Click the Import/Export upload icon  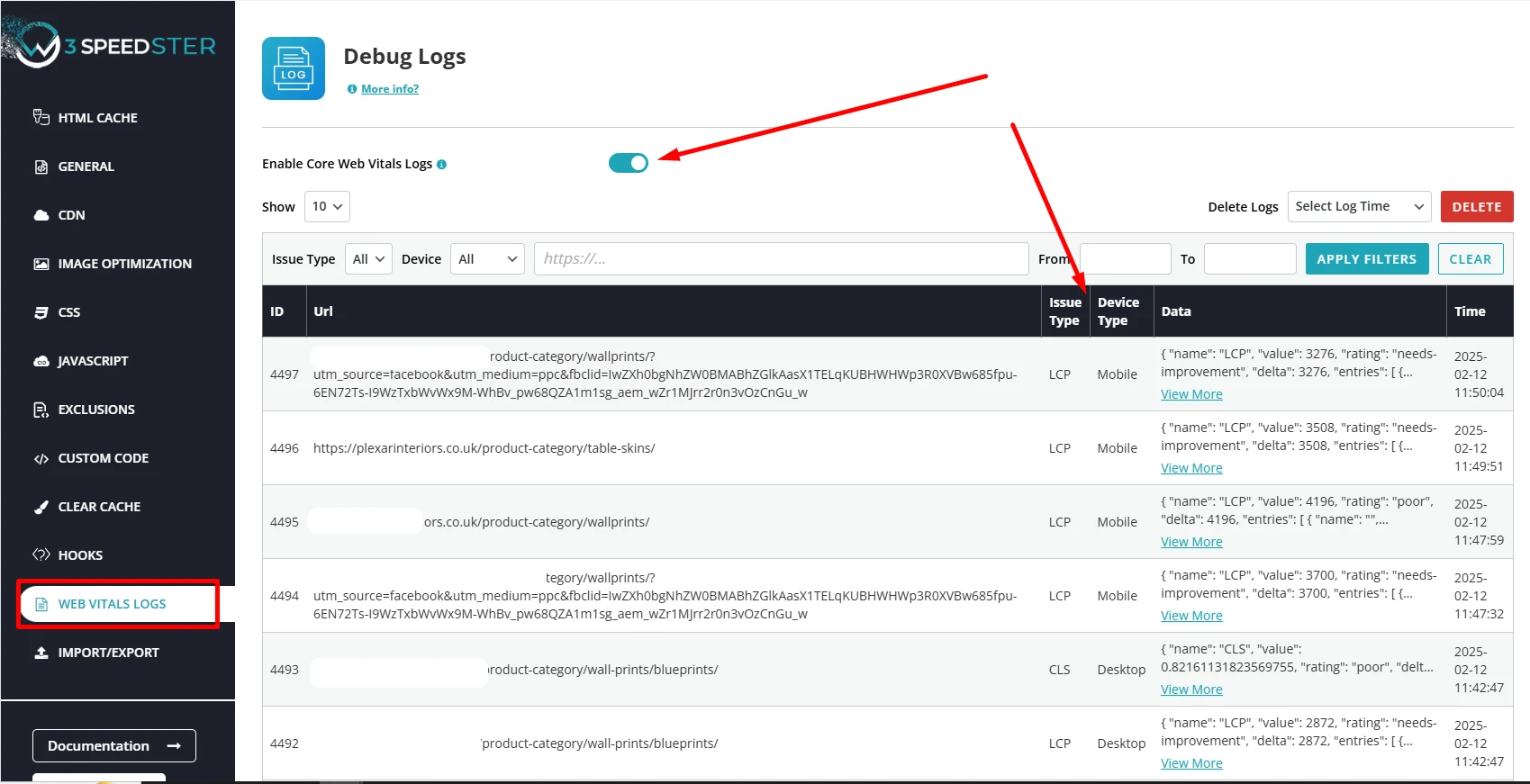pyautogui.click(x=41, y=653)
